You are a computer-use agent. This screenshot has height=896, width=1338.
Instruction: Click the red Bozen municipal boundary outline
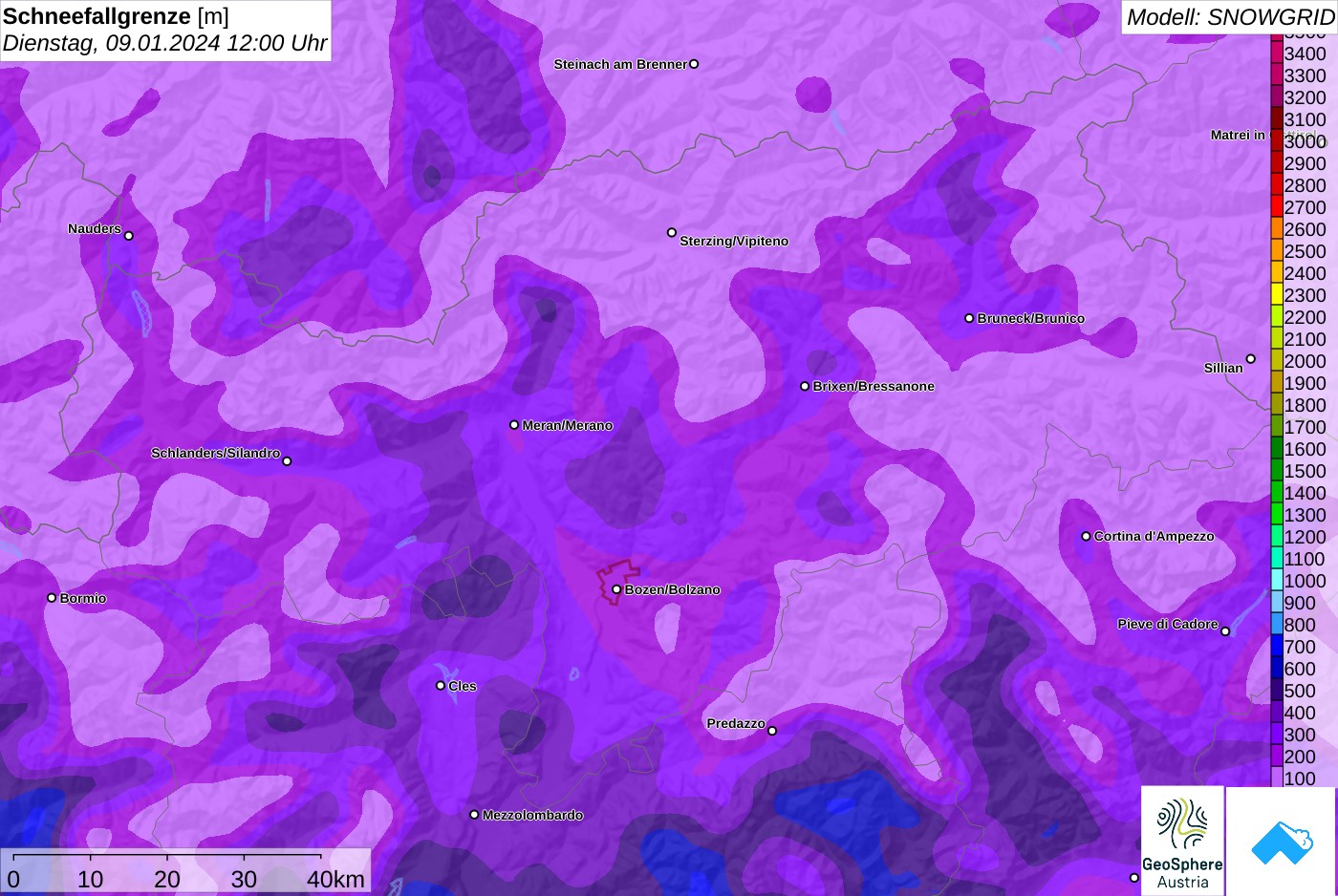tap(618, 581)
